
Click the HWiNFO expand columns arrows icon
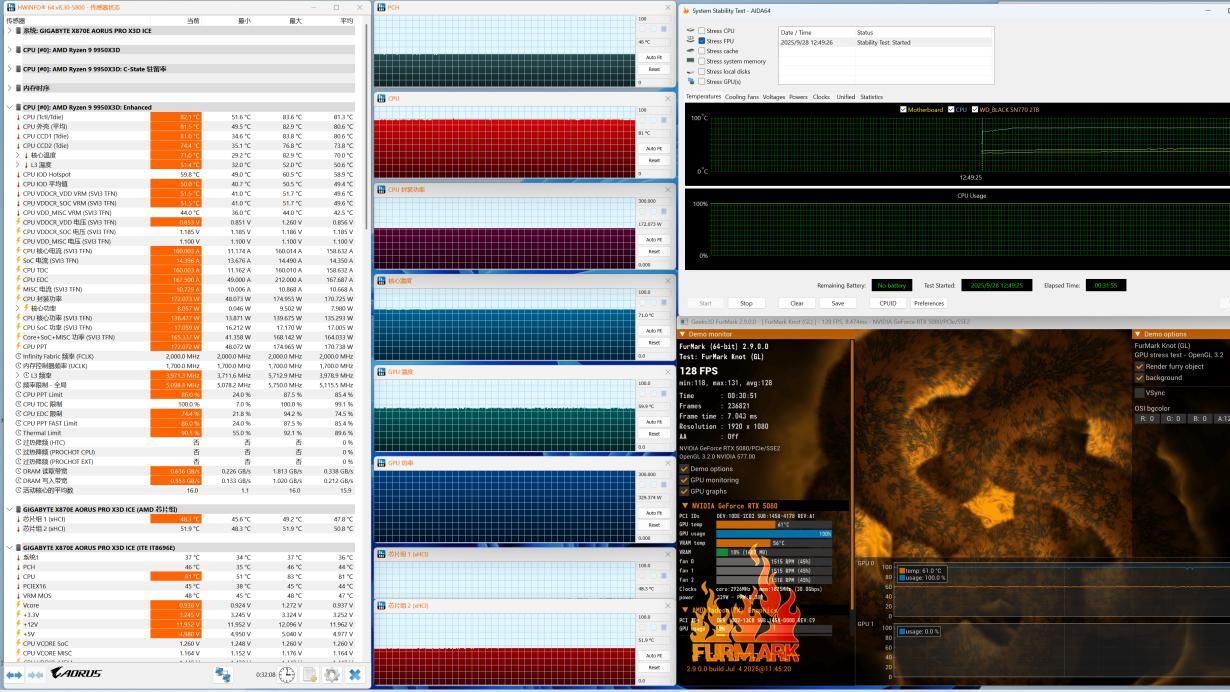click(13, 675)
